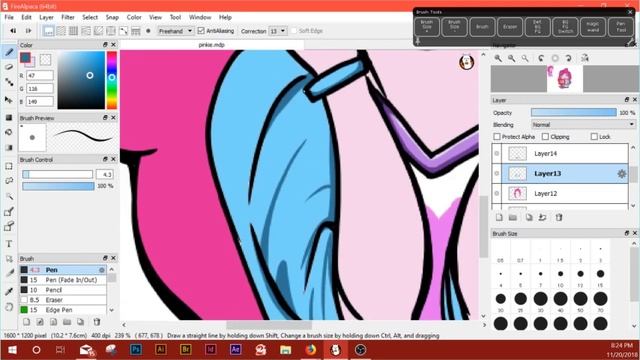640x360 pixels.
Task: Click the Undo arrow in top toolbar
Action: tap(13, 31)
